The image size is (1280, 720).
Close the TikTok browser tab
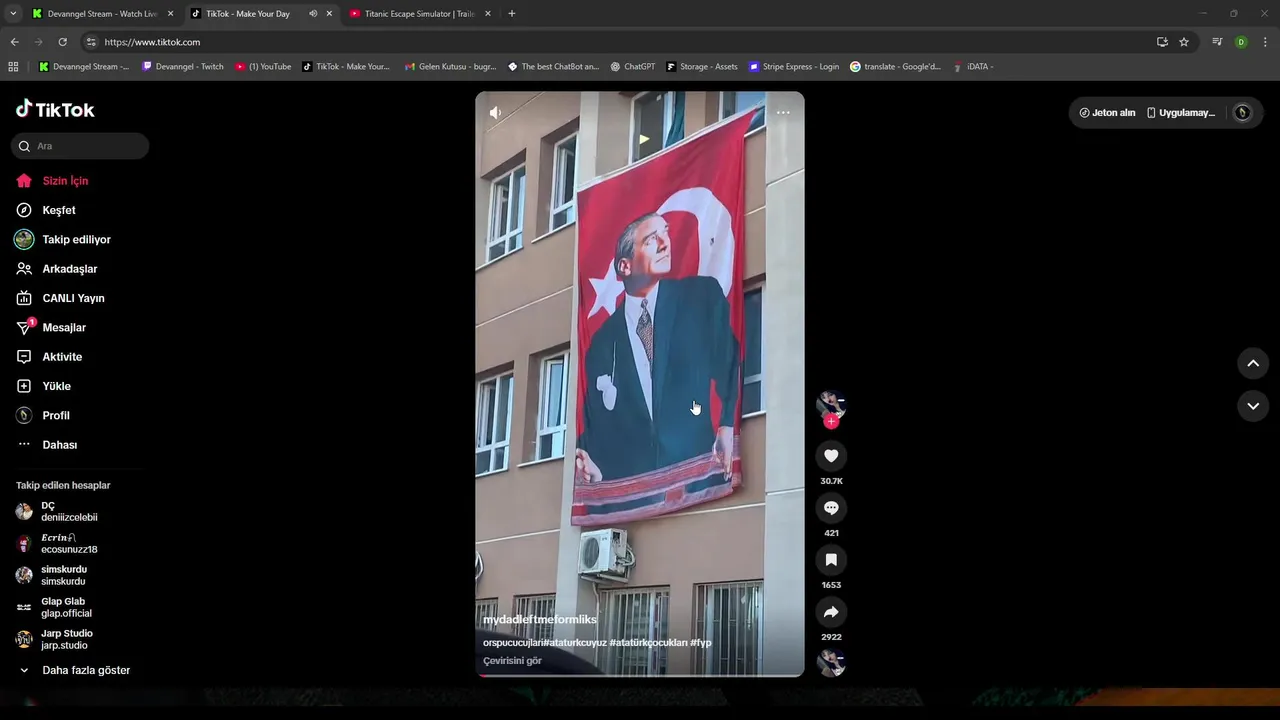coord(329,14)
